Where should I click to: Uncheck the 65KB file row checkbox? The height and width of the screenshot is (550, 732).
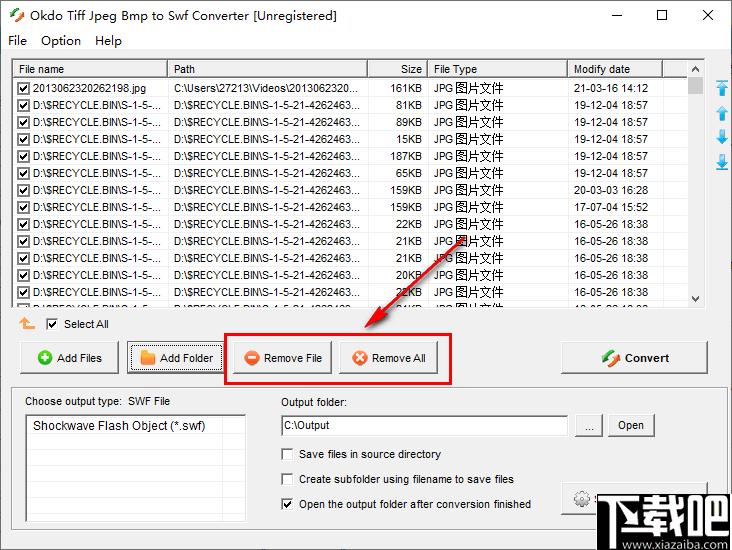pos(23,173)
